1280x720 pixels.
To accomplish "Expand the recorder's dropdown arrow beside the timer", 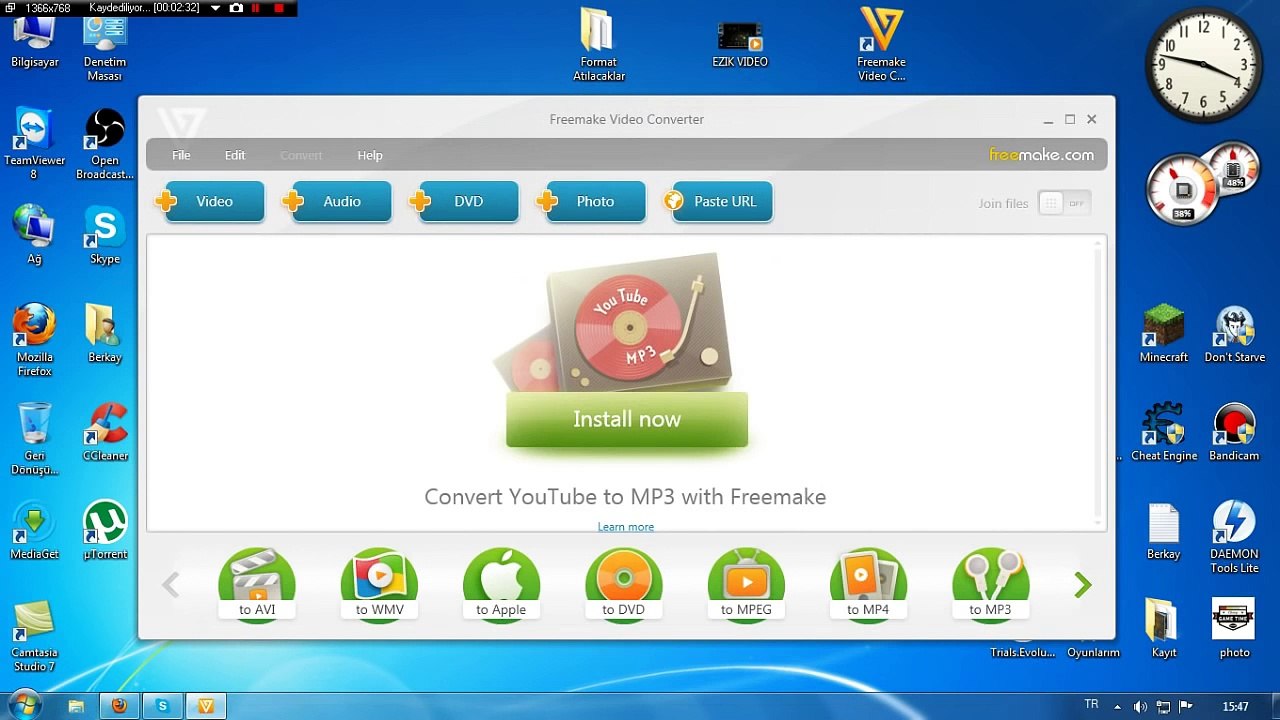I will [215, 8].
